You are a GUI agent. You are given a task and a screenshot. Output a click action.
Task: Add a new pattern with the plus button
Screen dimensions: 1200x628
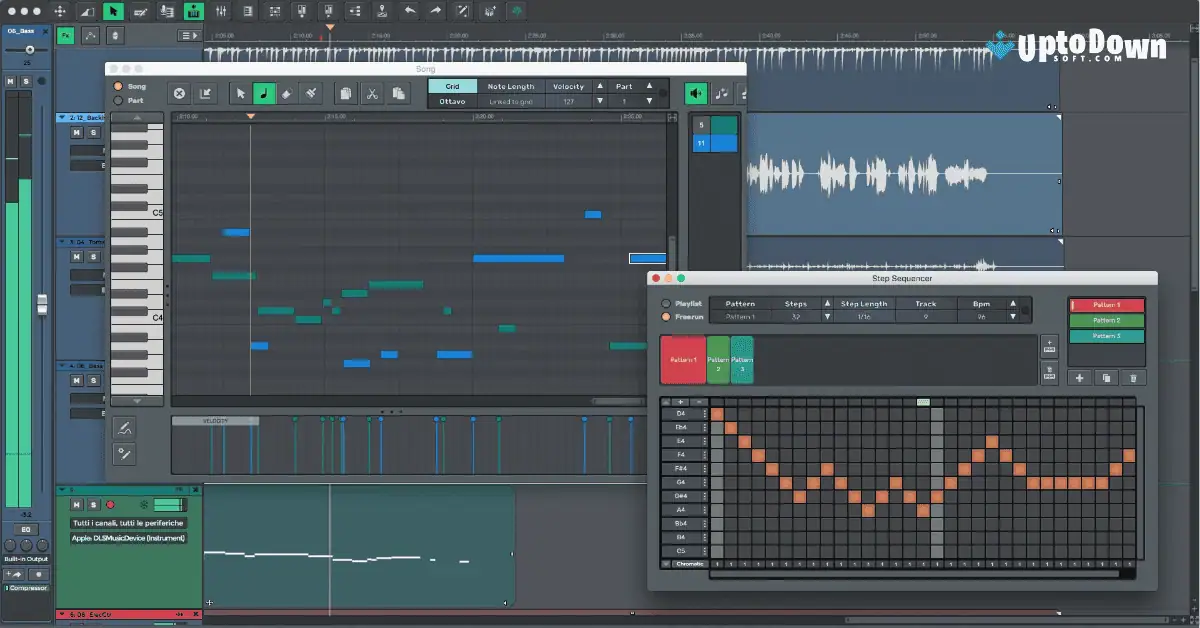coord(1079,377)
